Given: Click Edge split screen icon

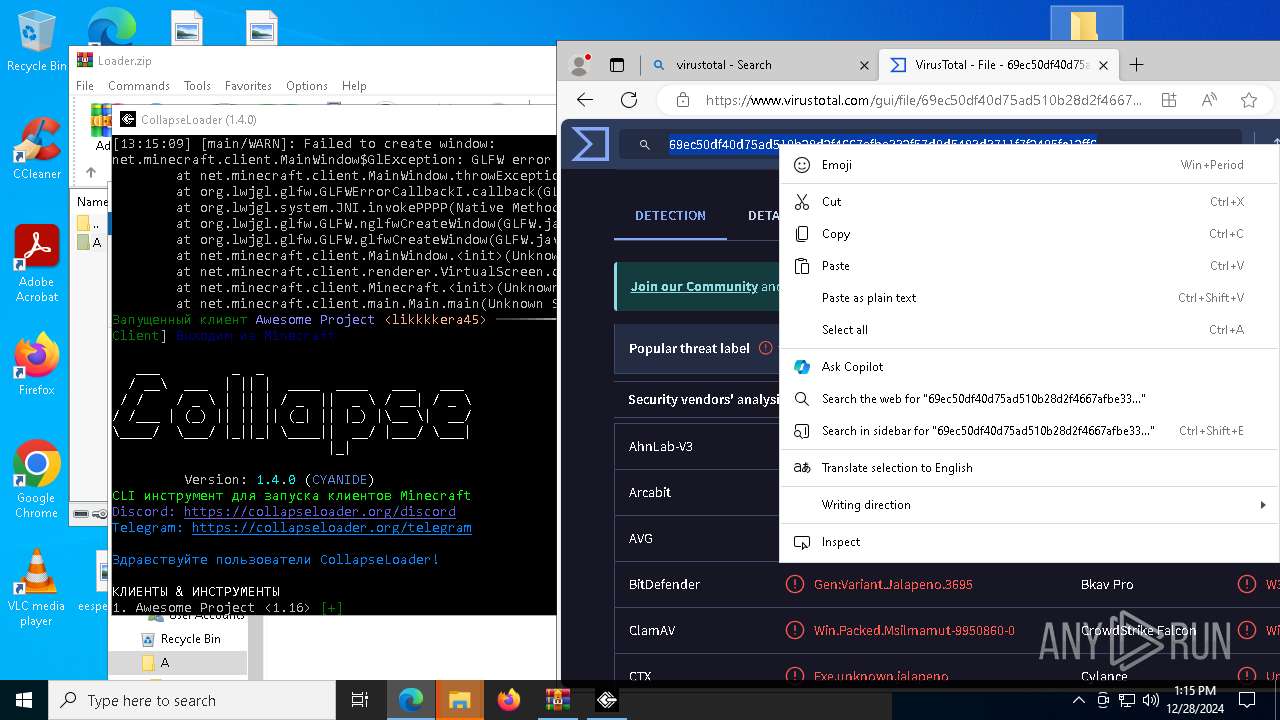Looking at the screenshot, I should tap(1168, 100).
